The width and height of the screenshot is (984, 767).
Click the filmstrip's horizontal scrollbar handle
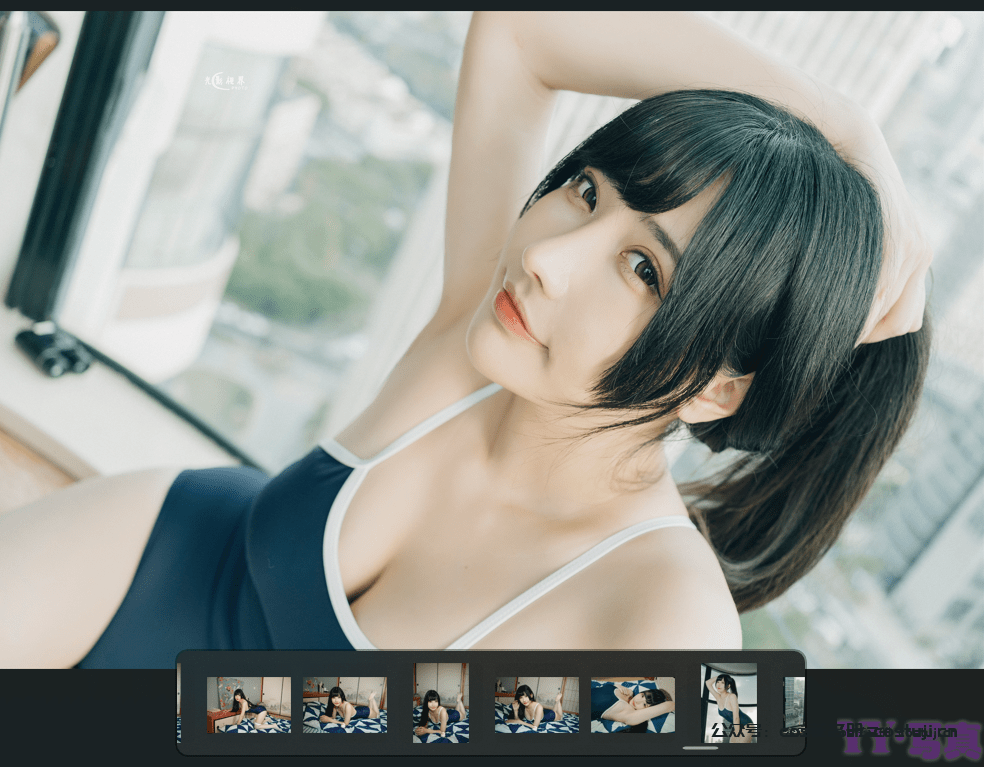pos(700,748)
